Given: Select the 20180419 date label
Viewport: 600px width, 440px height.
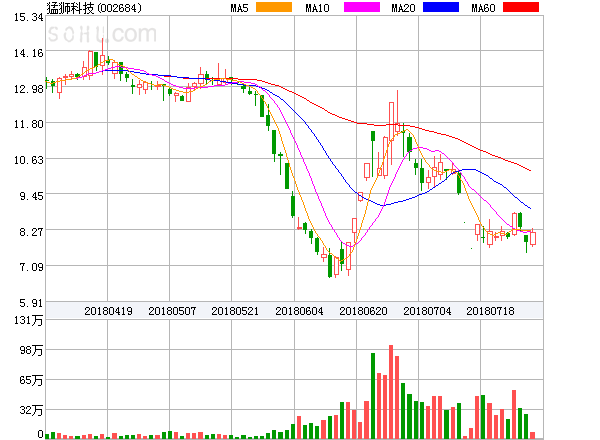Looking at the screenshot, I should coord(108,311).
